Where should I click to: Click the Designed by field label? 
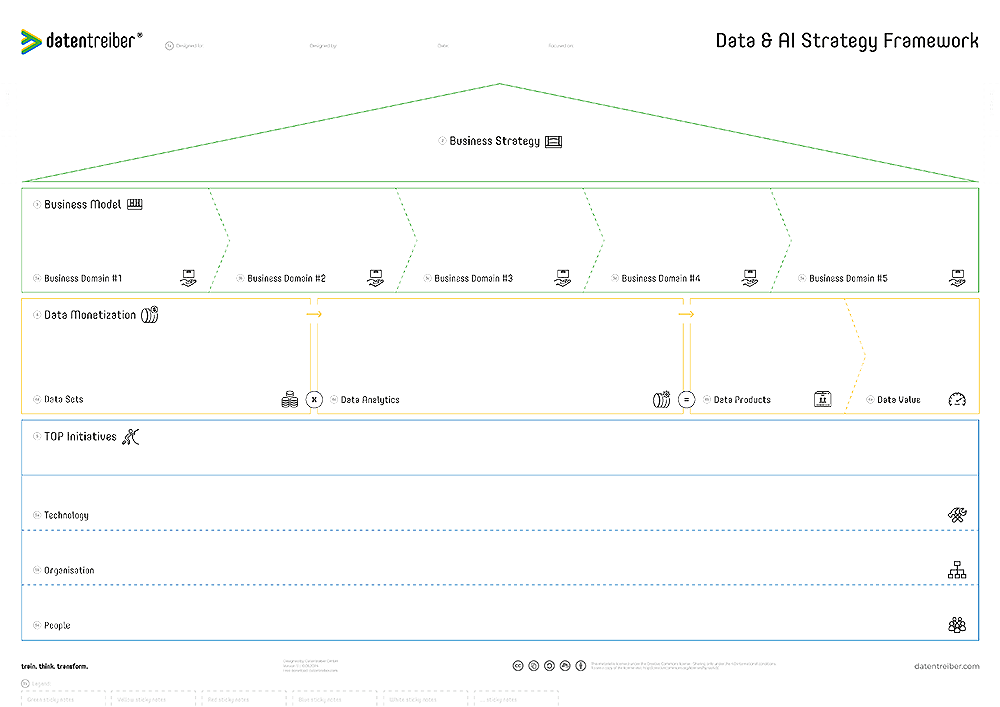pyautogui.click(x=323, y=46)
